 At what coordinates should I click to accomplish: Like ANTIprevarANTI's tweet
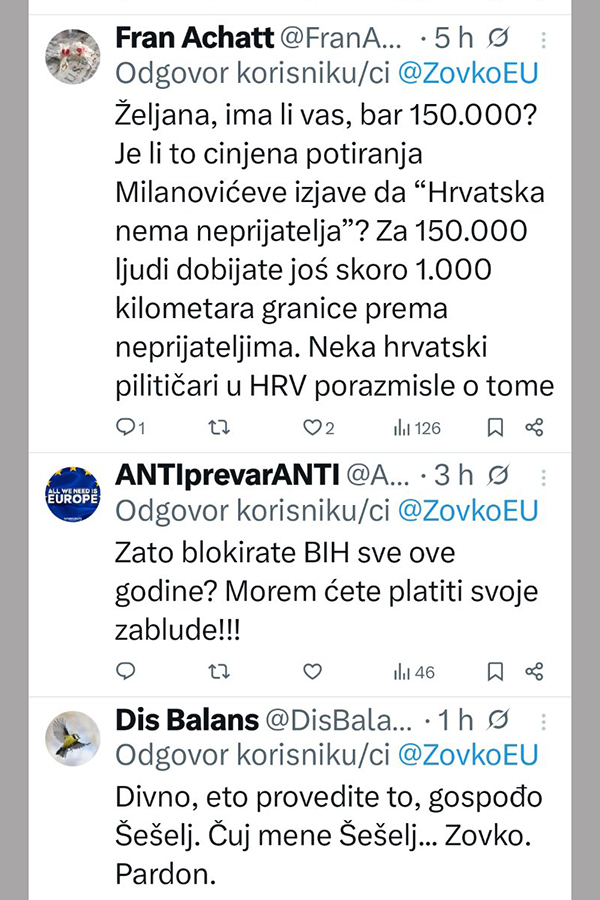pos(312,671)
